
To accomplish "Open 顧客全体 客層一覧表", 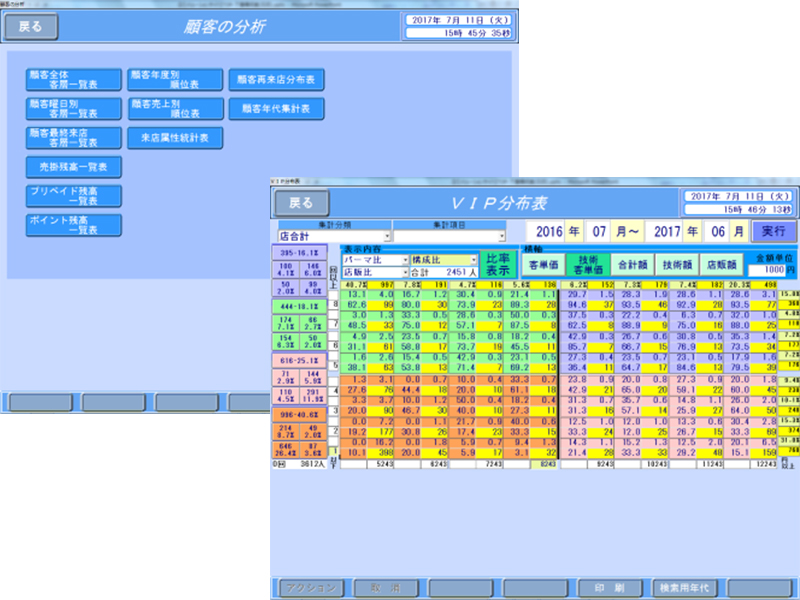I will pyautogui.click(x=73, y=80).
